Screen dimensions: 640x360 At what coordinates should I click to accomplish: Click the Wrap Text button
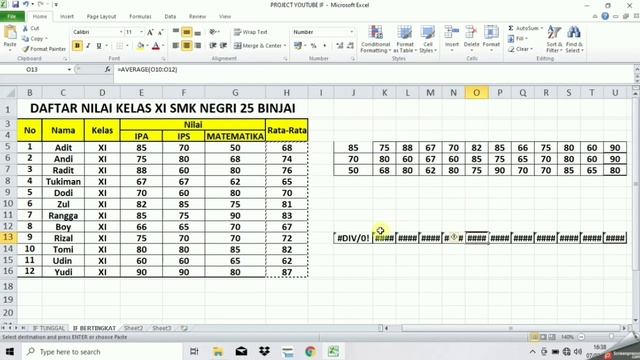click(251, 32)
